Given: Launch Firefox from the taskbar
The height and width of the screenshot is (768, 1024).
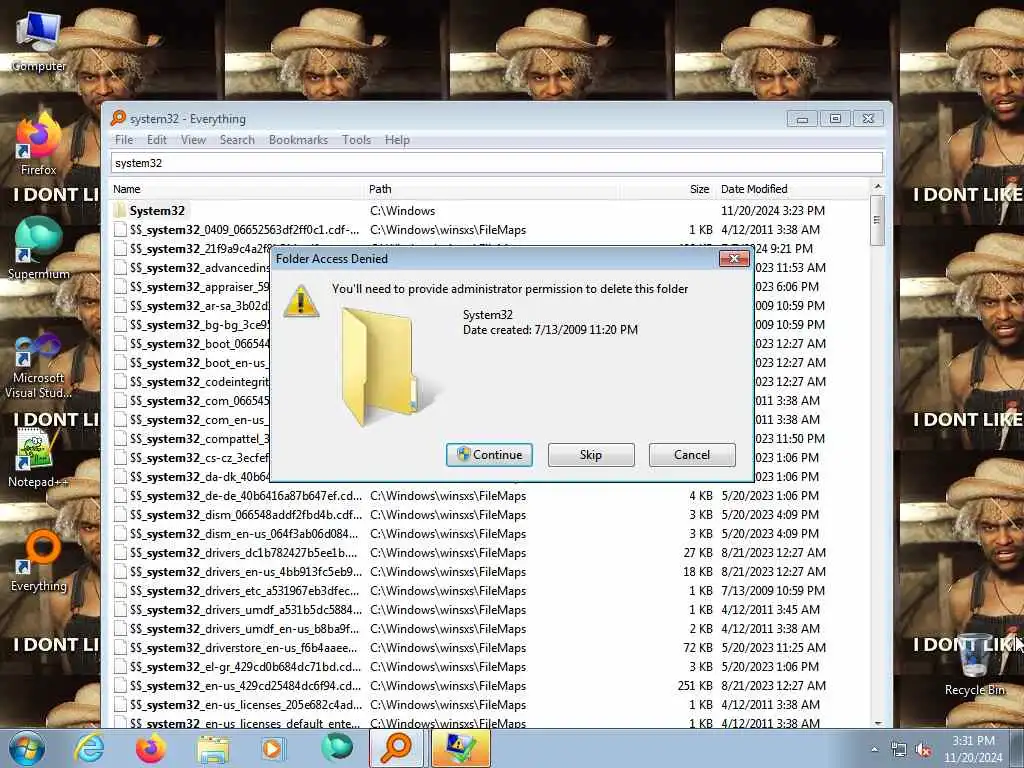Looking at the screenshot, I should [x=151, y=748].
